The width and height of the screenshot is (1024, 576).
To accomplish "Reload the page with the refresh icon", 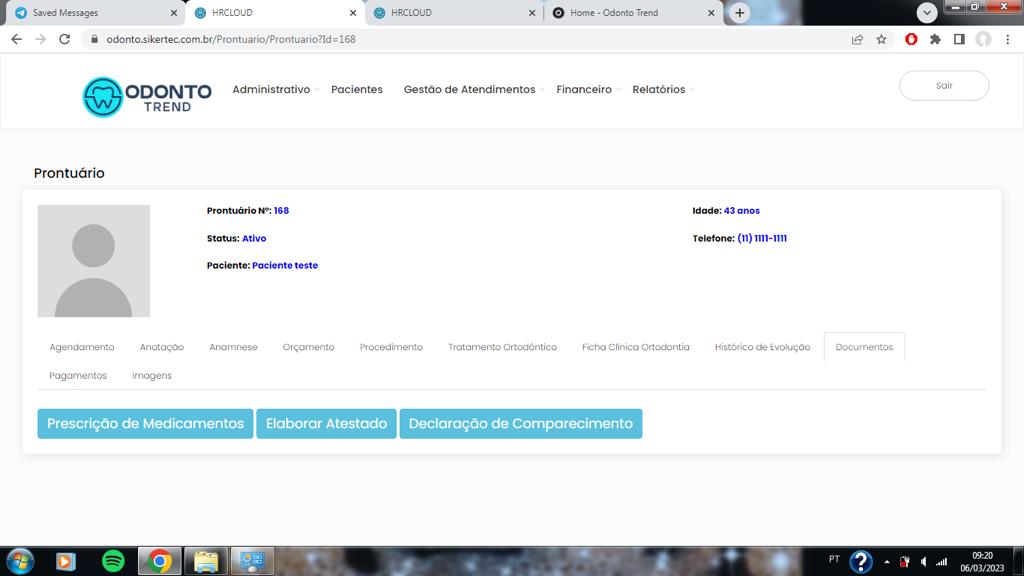I will click(x=65, y=39).
